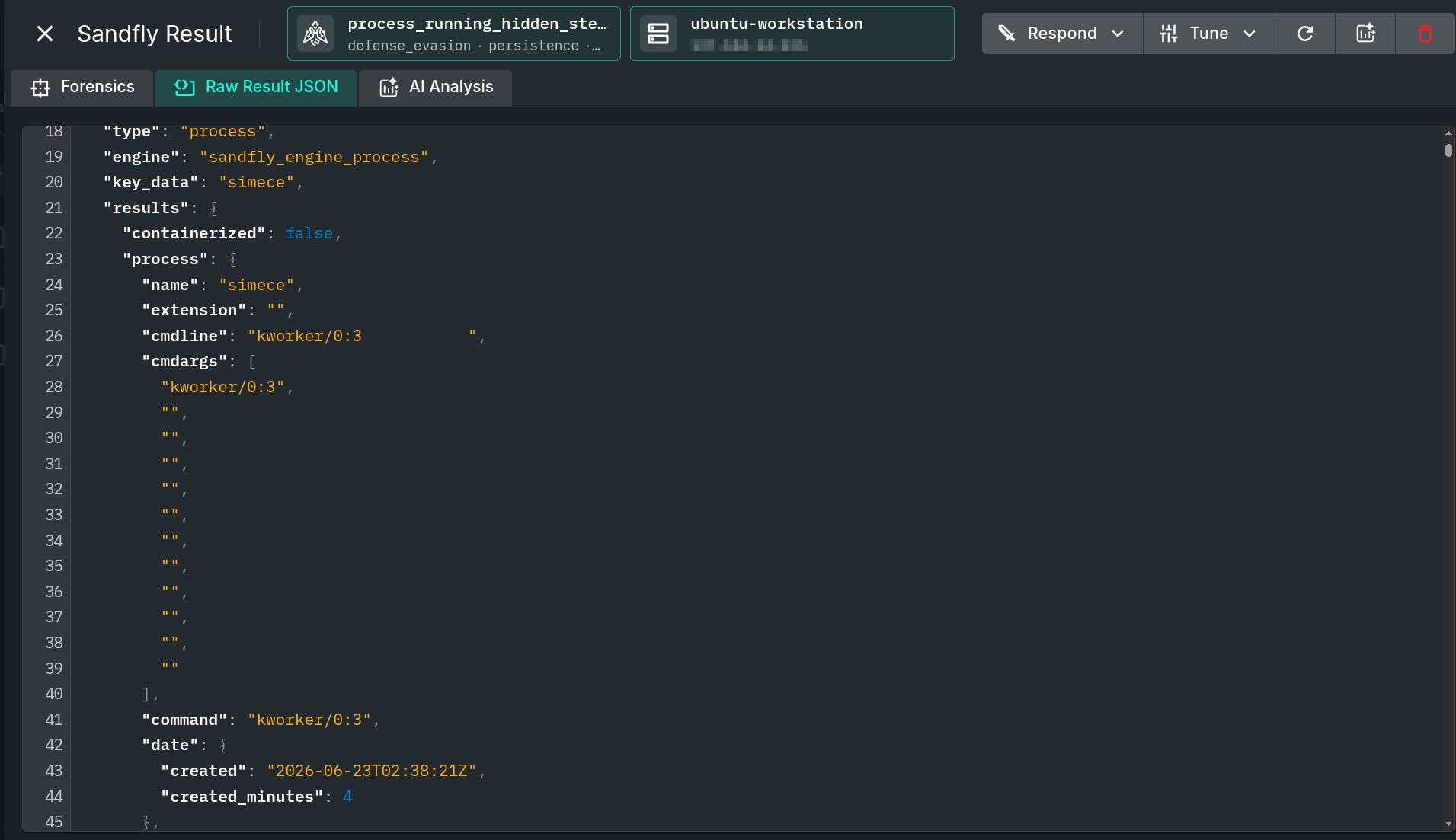
Task: Open the ubuntu-workstation host card
Action: pos(792,34)
